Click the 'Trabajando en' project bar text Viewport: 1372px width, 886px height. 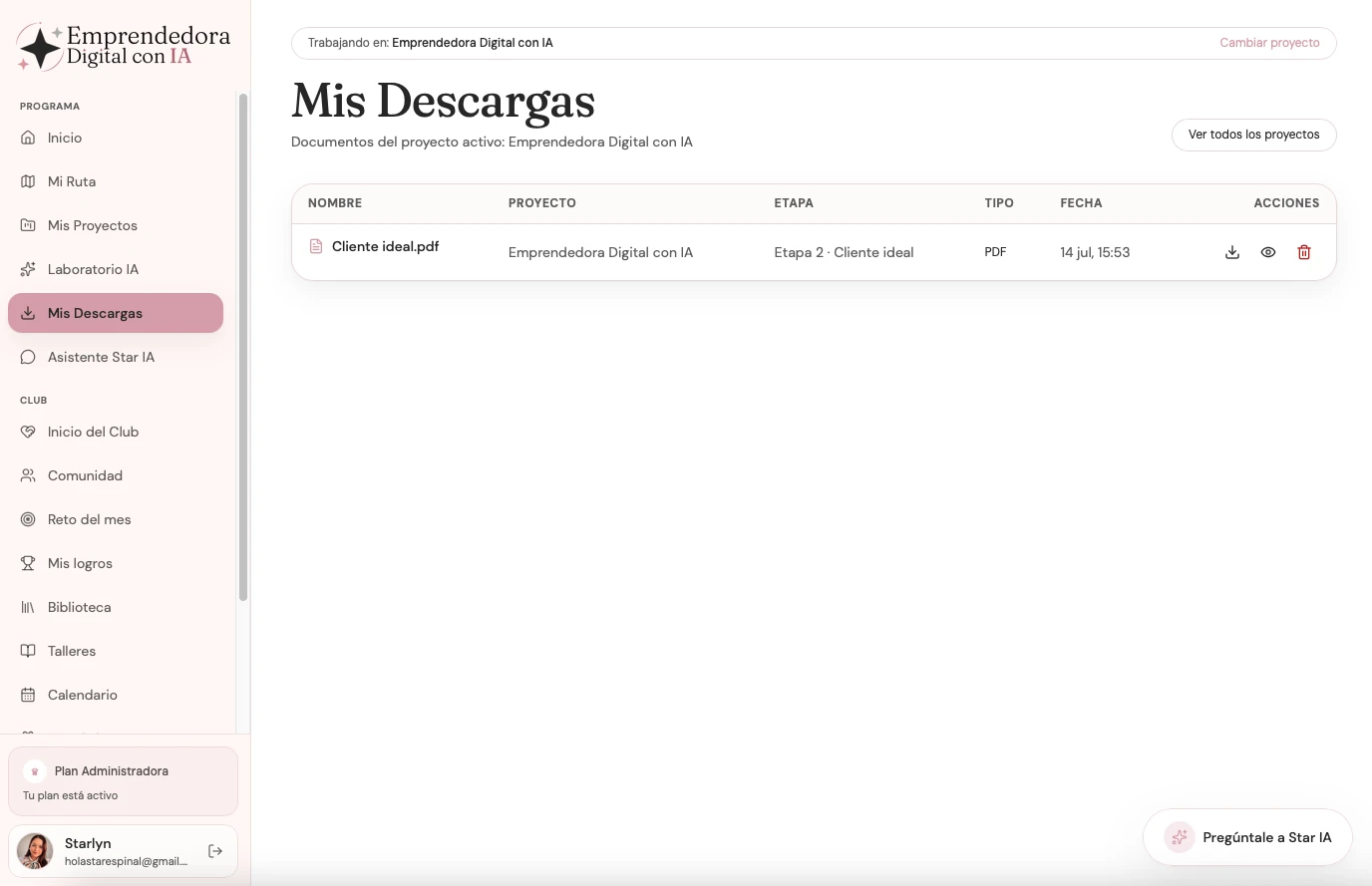[x=430, y=43]
